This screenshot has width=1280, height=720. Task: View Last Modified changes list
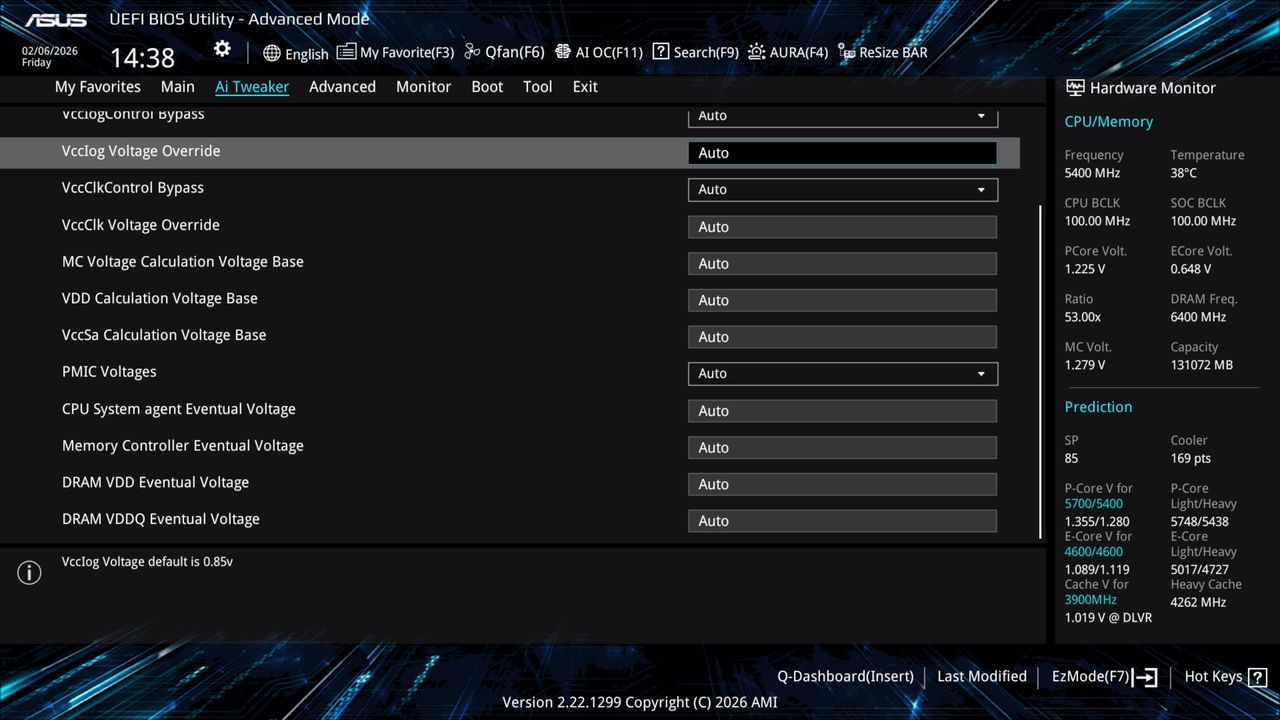pyautogui.click(x=981, y=676)
